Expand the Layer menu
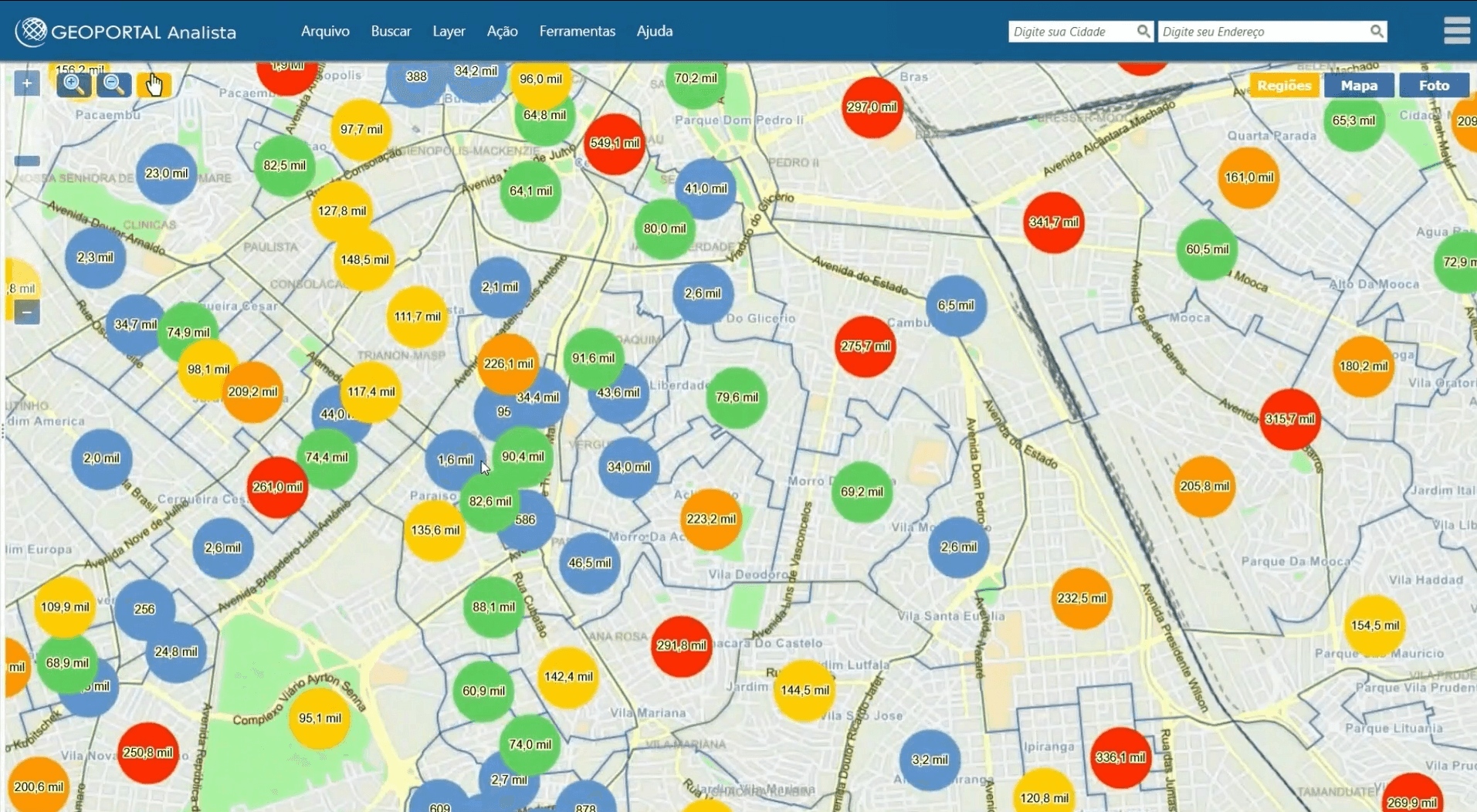 (449, 32)
